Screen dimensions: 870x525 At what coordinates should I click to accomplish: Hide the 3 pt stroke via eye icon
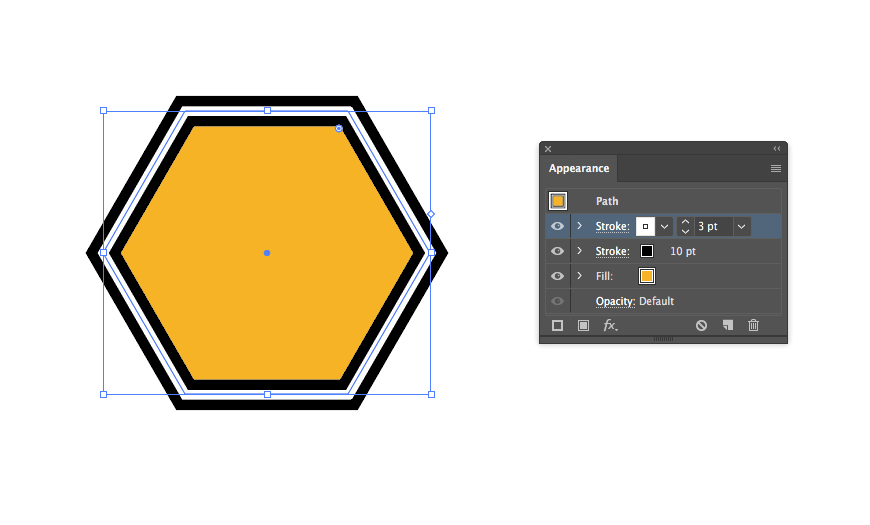point(558,226)
